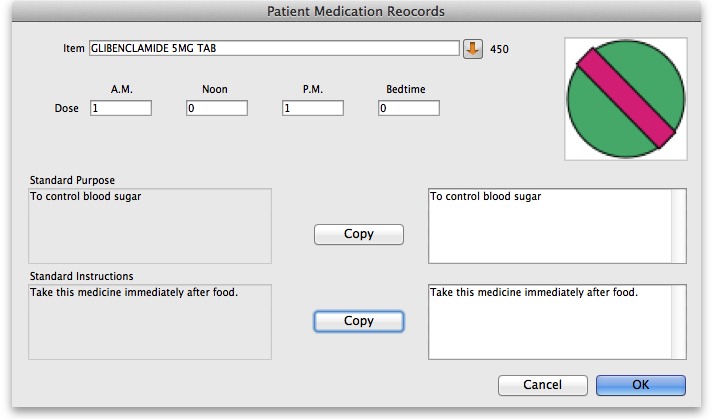
Task: Click the 450 quantity label
Action: (499, 48)
